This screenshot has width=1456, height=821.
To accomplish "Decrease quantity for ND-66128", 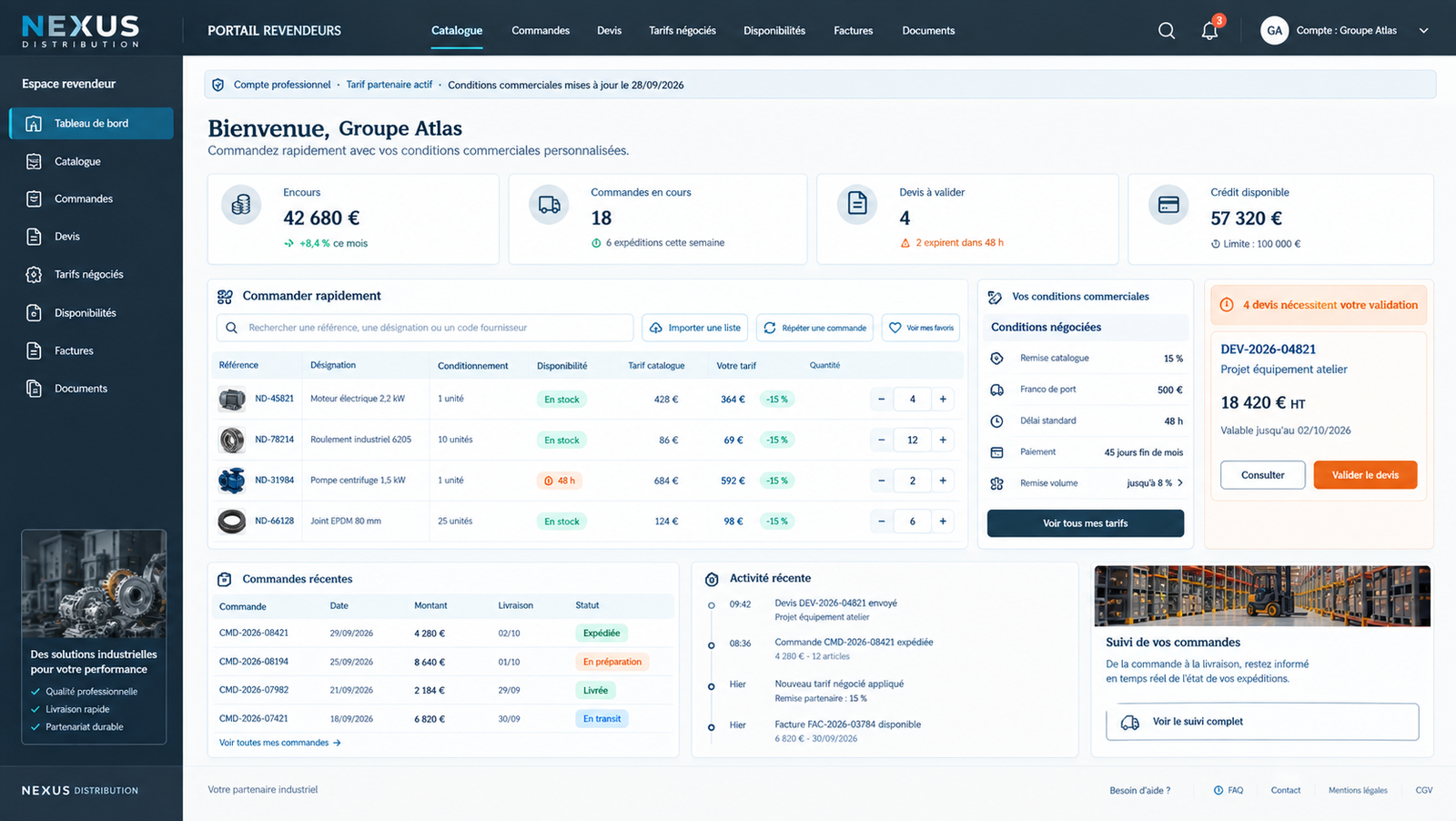I will 881,522.
